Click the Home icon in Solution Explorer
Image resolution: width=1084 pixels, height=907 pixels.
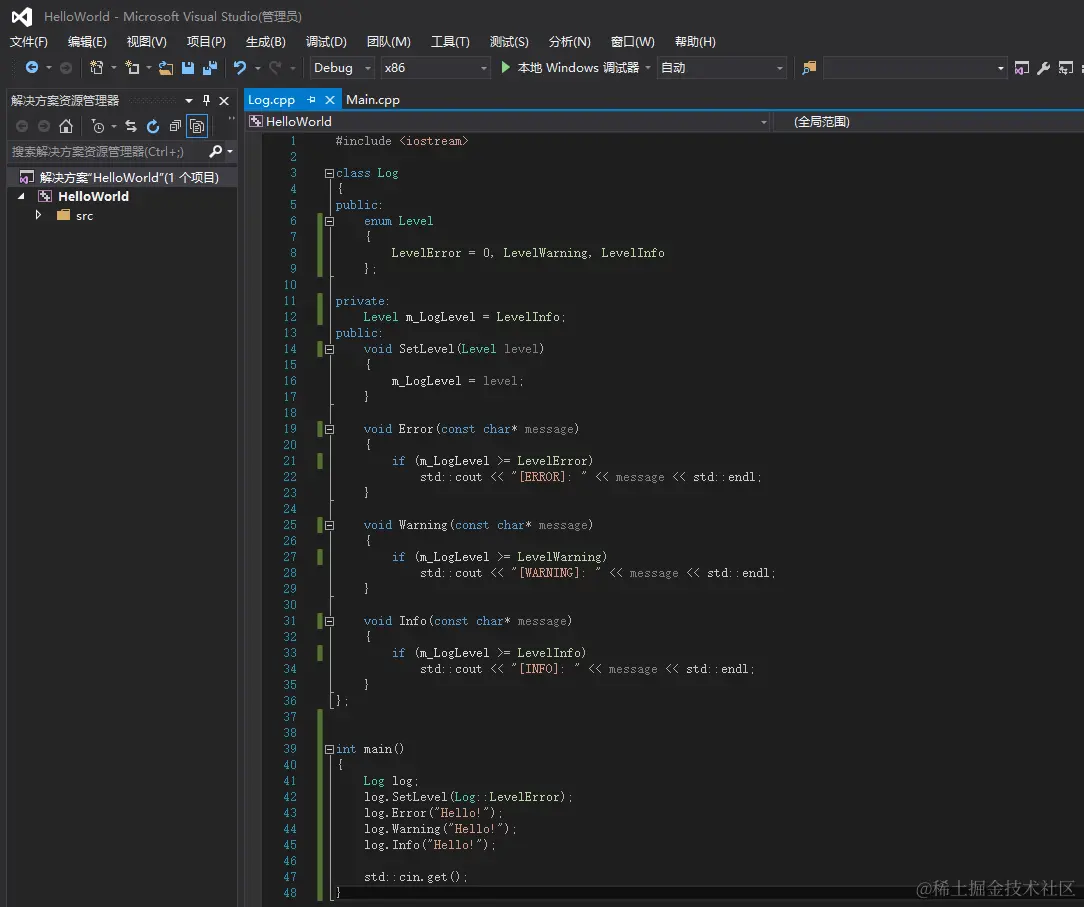(x=66, y=126)
